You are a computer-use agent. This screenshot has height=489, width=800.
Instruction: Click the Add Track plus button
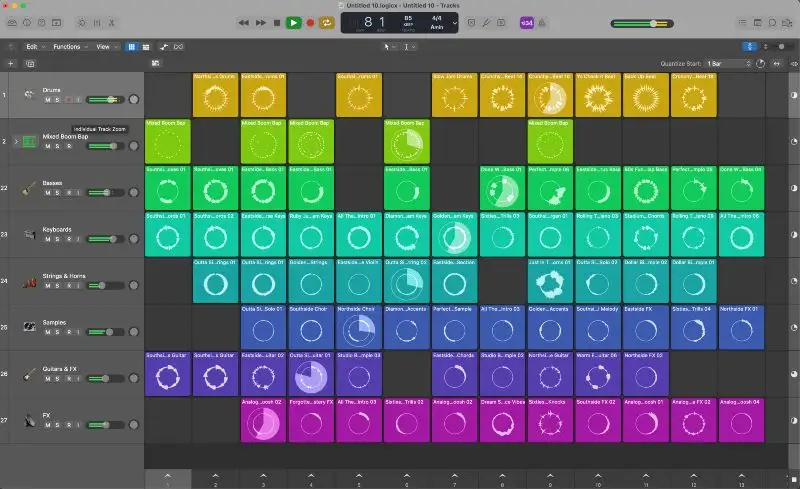[11, 63]
